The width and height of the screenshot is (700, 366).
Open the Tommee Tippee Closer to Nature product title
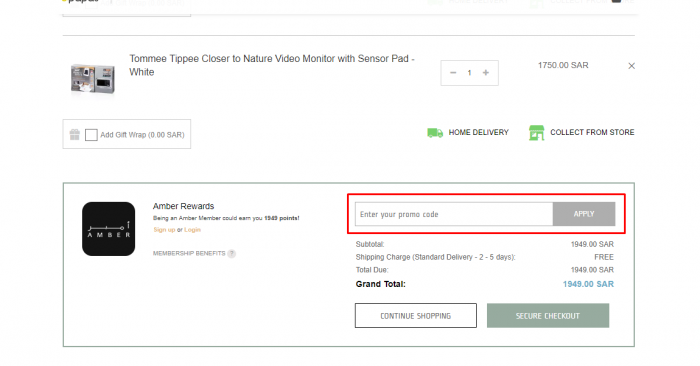(x=272, y=65)
